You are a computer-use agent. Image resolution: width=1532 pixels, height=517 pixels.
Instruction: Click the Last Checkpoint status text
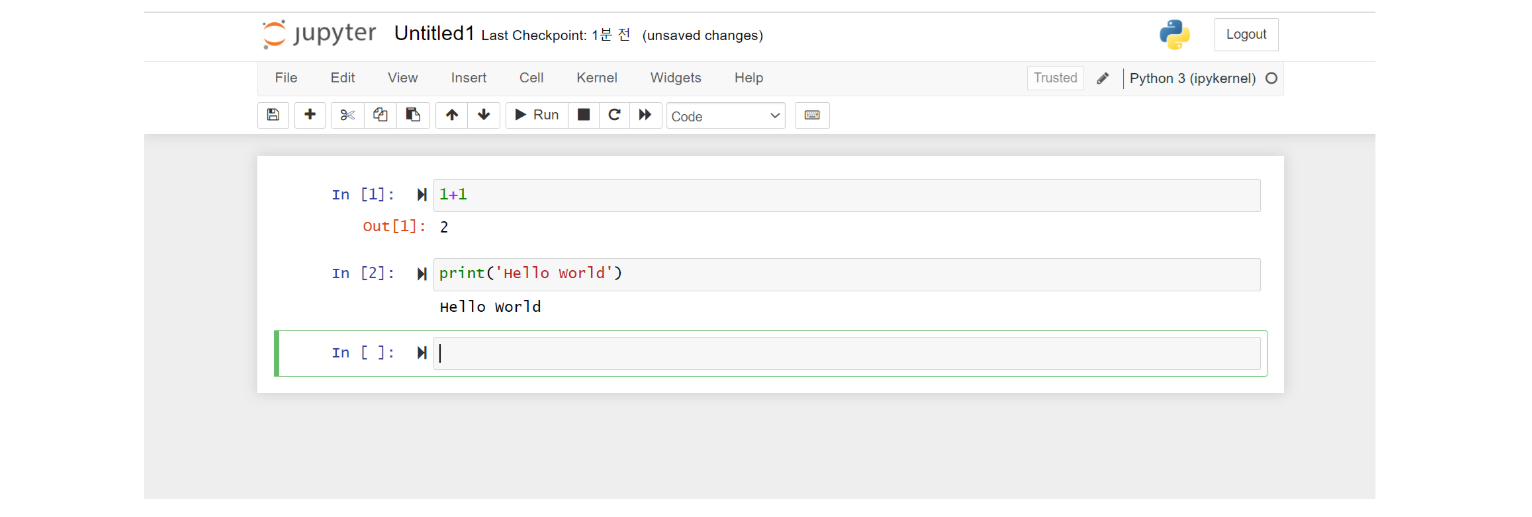pyautogui.click(x=556, y=35)
